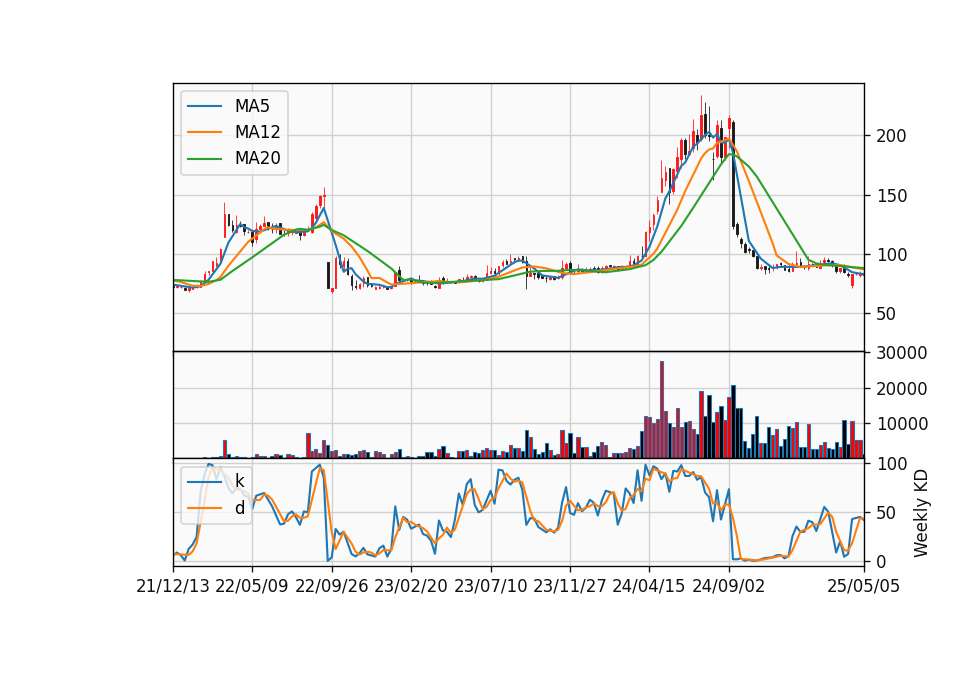960x690 pixels.
Task: Click the 23/07/10 date tick label
Action: [490, 586]
